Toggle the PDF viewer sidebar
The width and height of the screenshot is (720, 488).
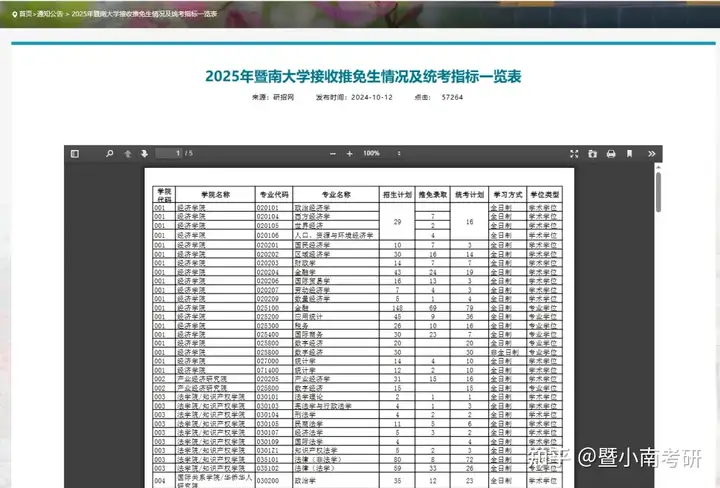coord(75,154)
